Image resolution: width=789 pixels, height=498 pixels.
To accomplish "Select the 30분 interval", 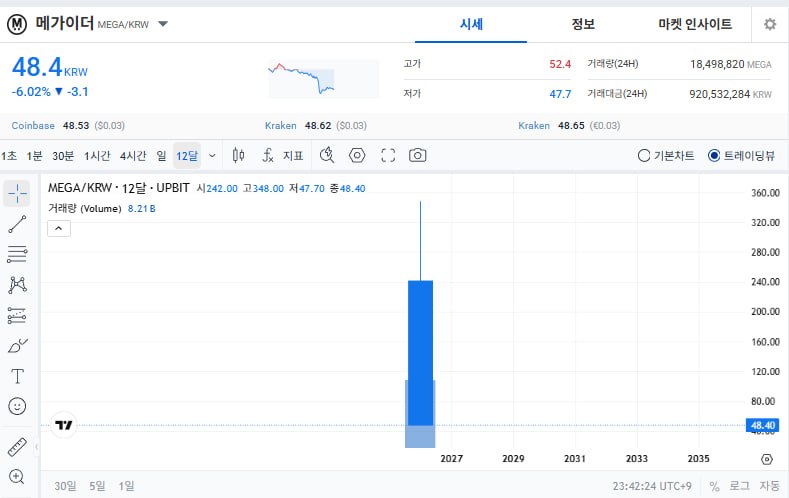I will [x=63, y=155].
